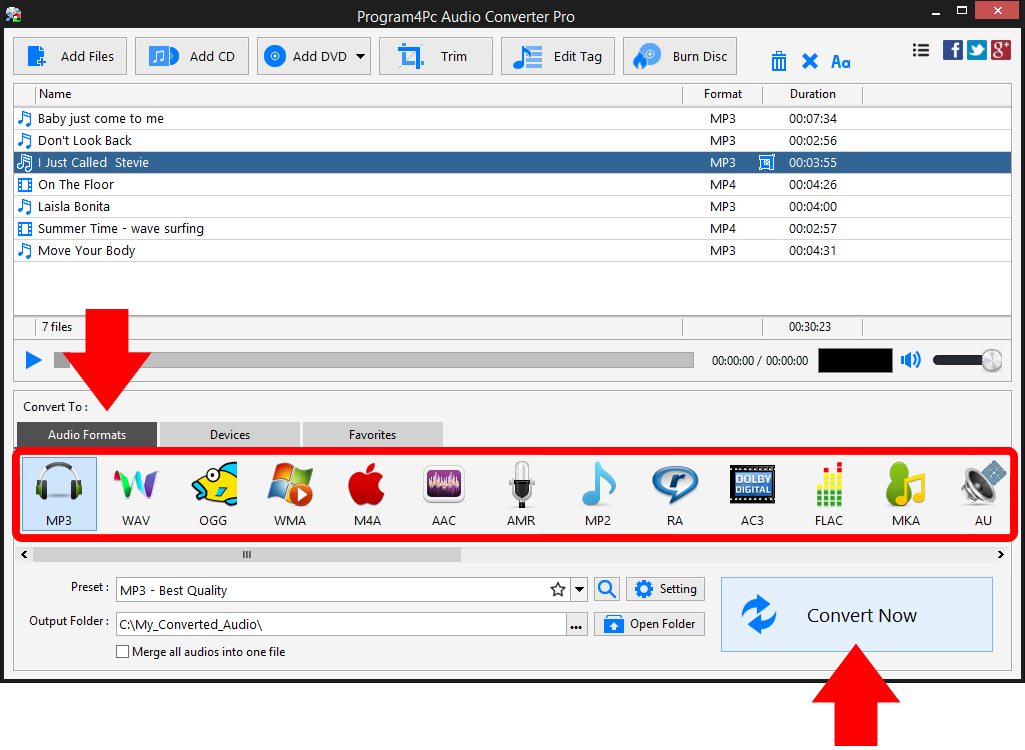Click the delete (trash) toolbar icon

pos(779,61)
